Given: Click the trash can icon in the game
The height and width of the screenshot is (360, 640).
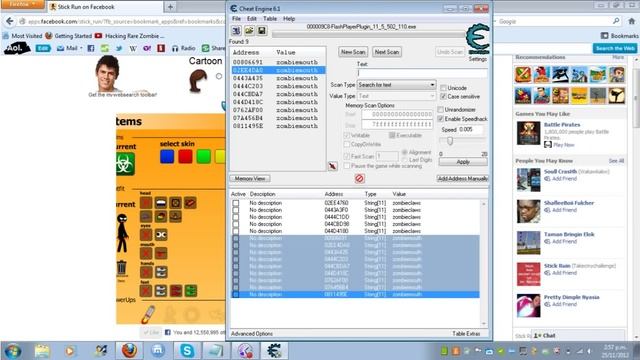Looking at the screenshot, I should click(122, 267).
